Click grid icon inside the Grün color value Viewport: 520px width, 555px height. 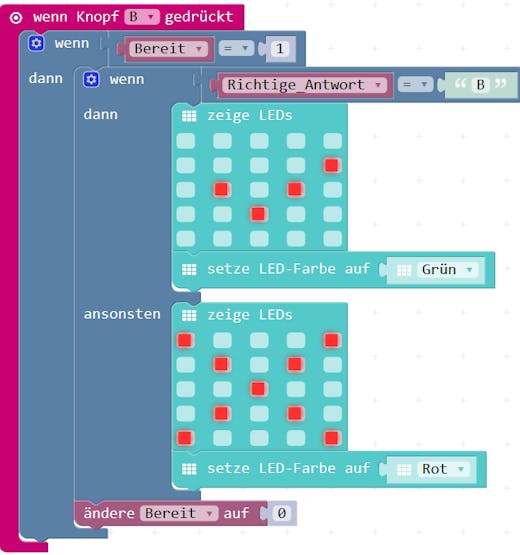click(404, 270)
